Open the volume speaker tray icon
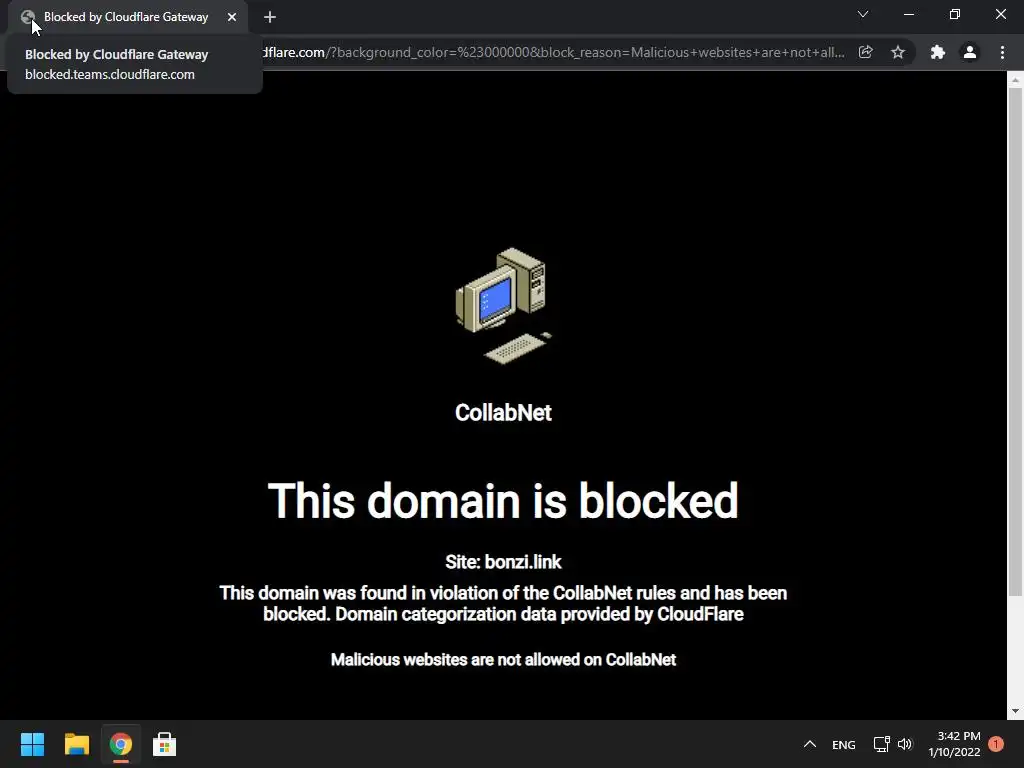 pyautogui.click(x=905, y=744)
